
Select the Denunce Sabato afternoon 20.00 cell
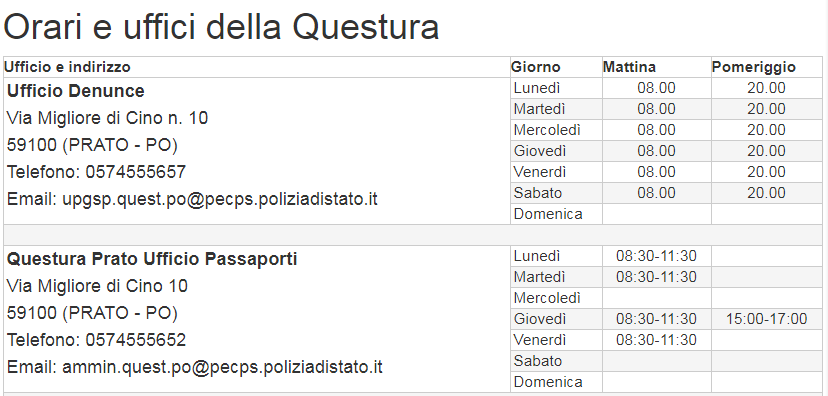(x=767, y=193)
